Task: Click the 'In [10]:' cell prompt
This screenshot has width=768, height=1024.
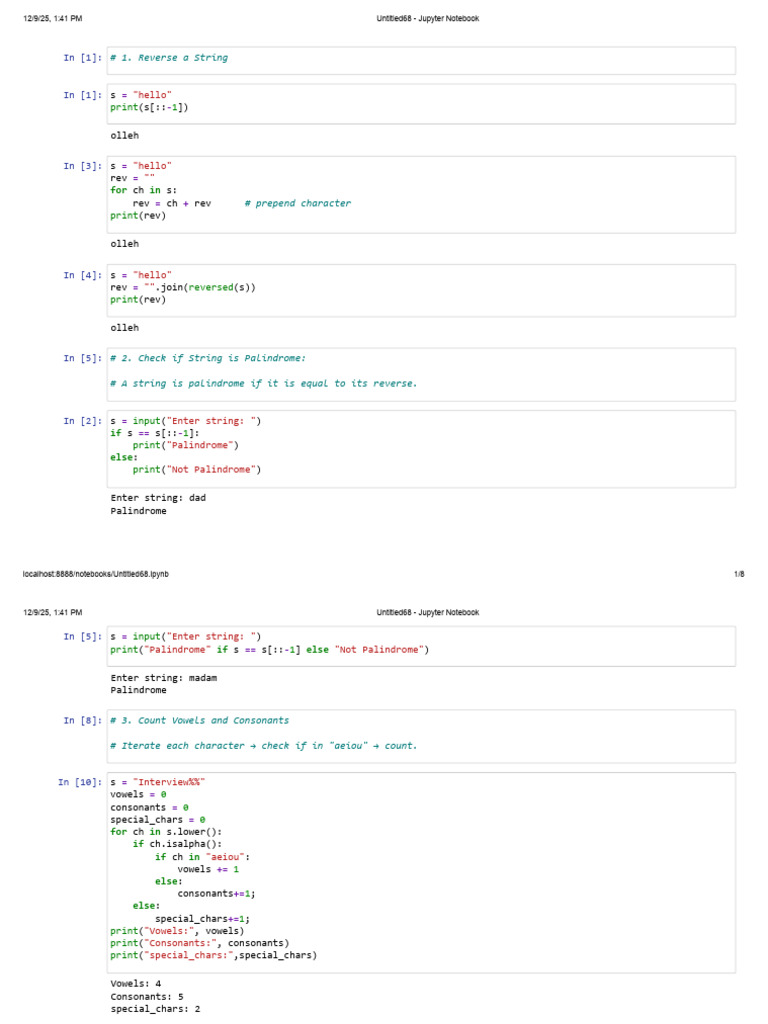Action: click(x=80, y=782)
